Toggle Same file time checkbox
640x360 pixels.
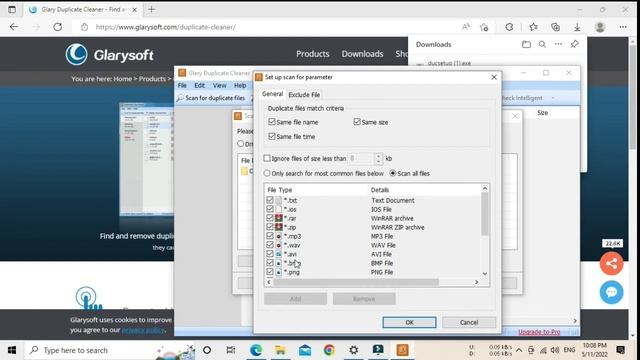(x=272, y=136)
